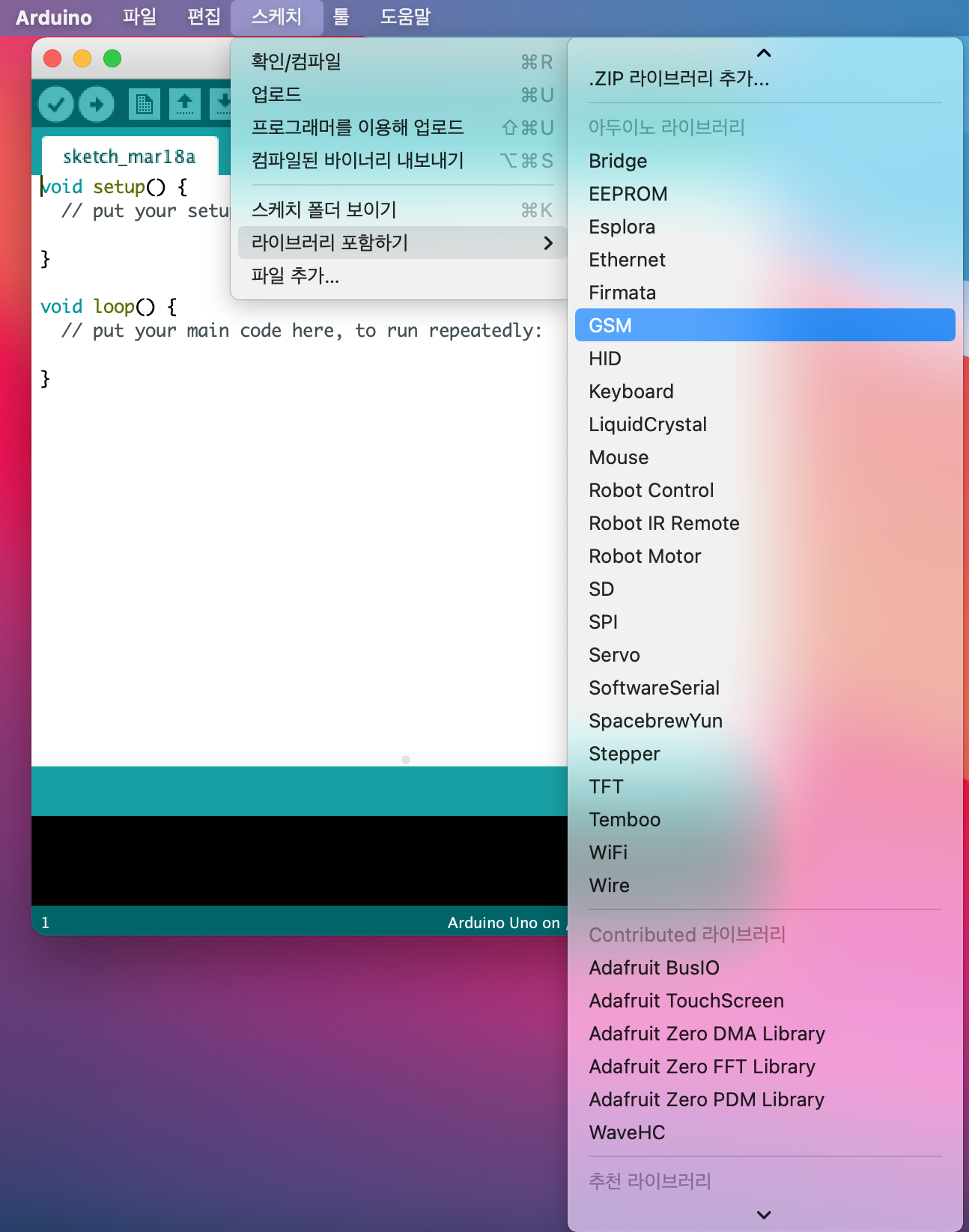Include the Robot Motor library
The height and width of the screenshot is (1232, 969).
(765, 556)
